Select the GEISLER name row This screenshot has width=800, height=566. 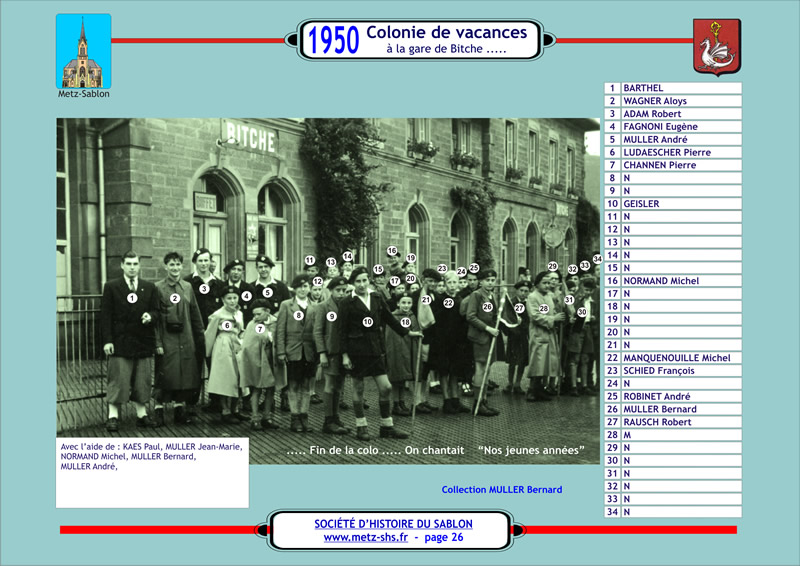[681, 204]
